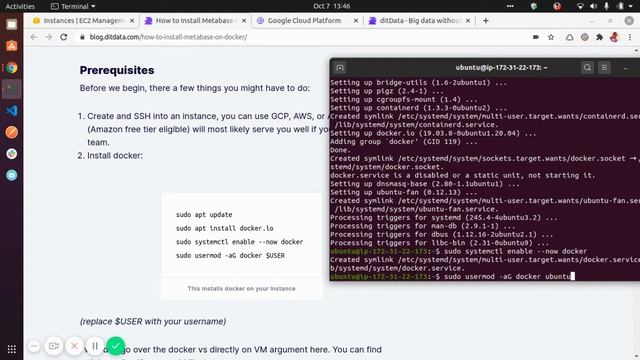Viewport: 640px width, 360px height.
Task: Toggle the recorder camera button
Action: [53, 346]
